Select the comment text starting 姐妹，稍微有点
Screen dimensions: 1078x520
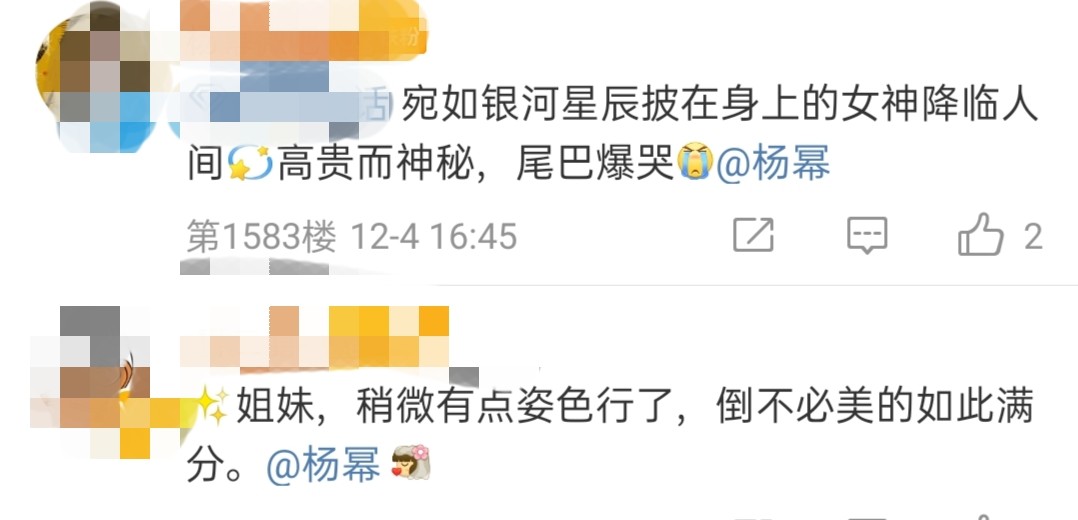[x=610, y=435]
